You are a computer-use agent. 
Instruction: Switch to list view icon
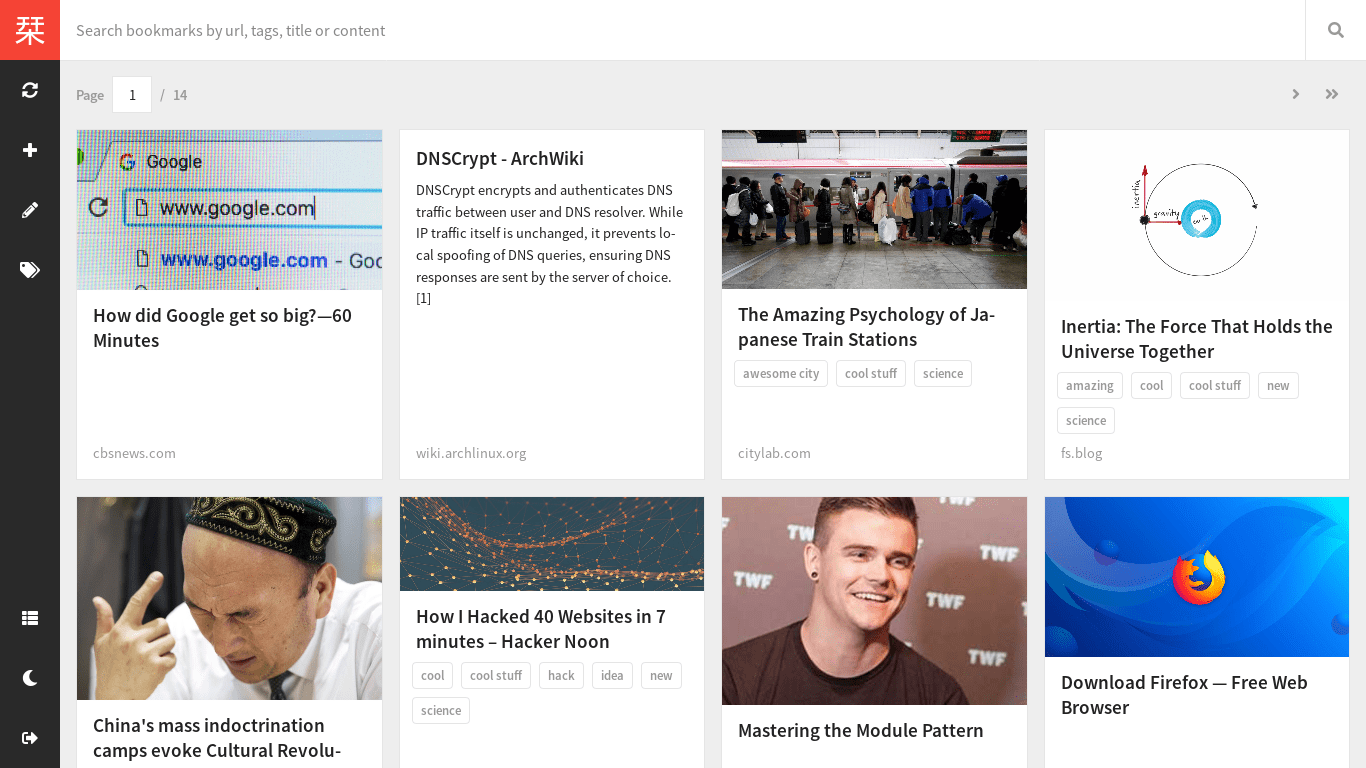(x=30, y=618)
